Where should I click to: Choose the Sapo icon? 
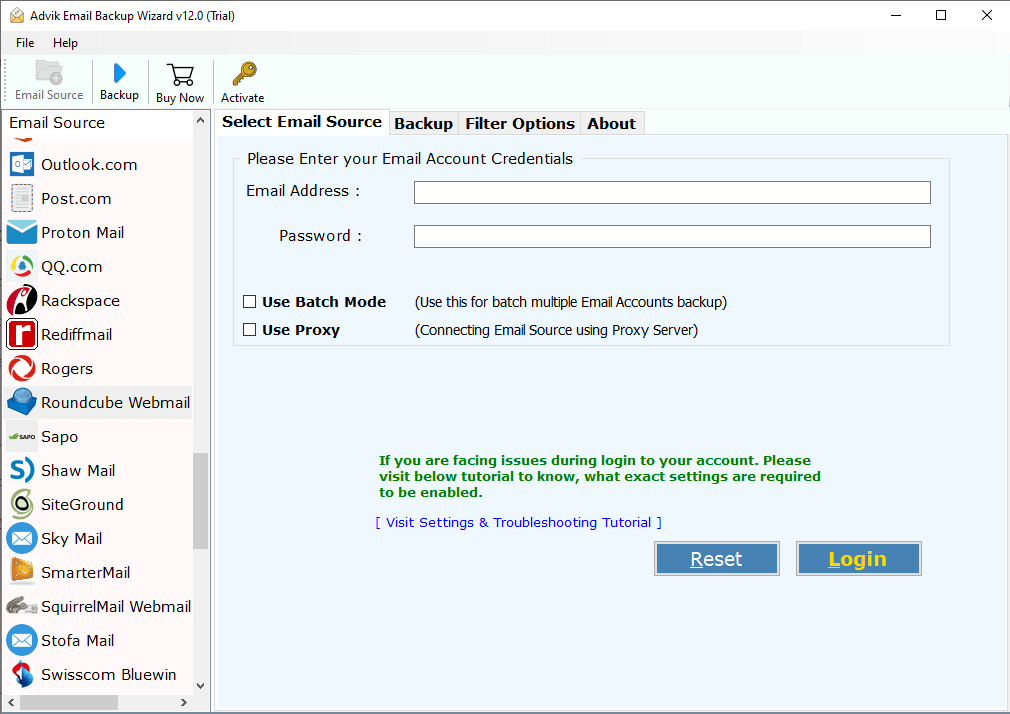tap(22, 436)
